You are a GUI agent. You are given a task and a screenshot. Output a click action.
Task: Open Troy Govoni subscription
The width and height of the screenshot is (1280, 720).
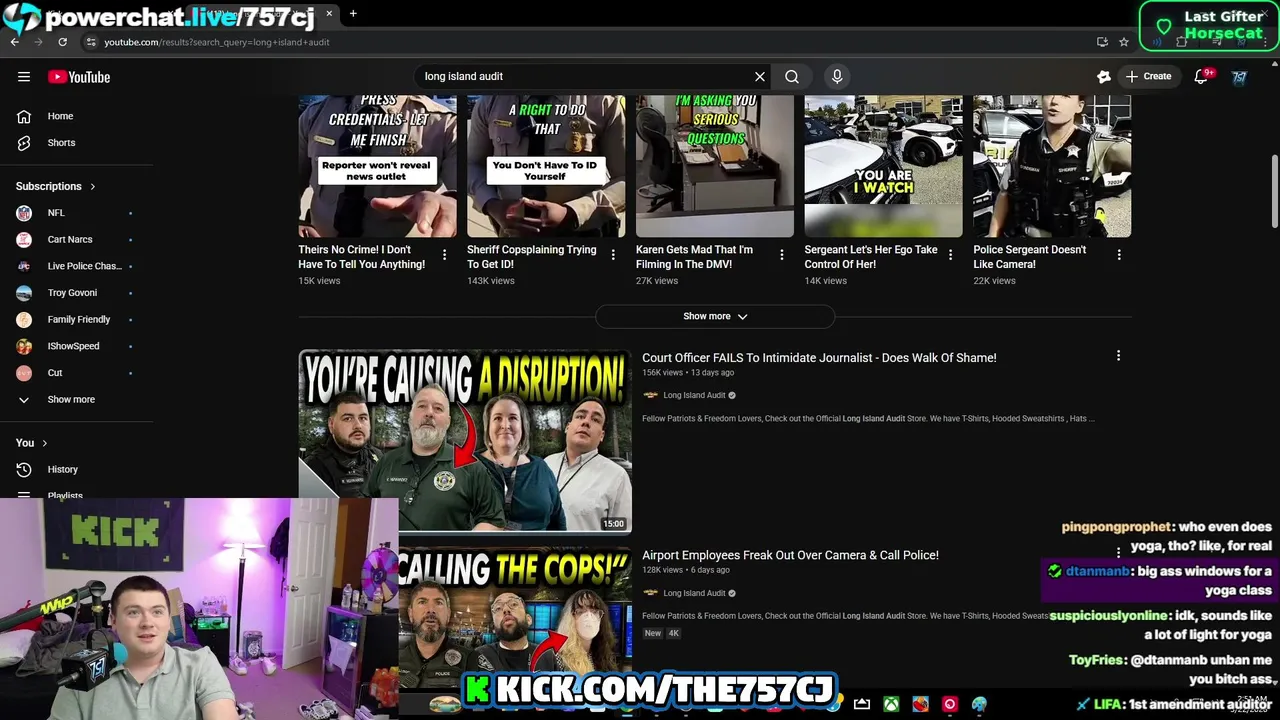[x=72, y=293]
